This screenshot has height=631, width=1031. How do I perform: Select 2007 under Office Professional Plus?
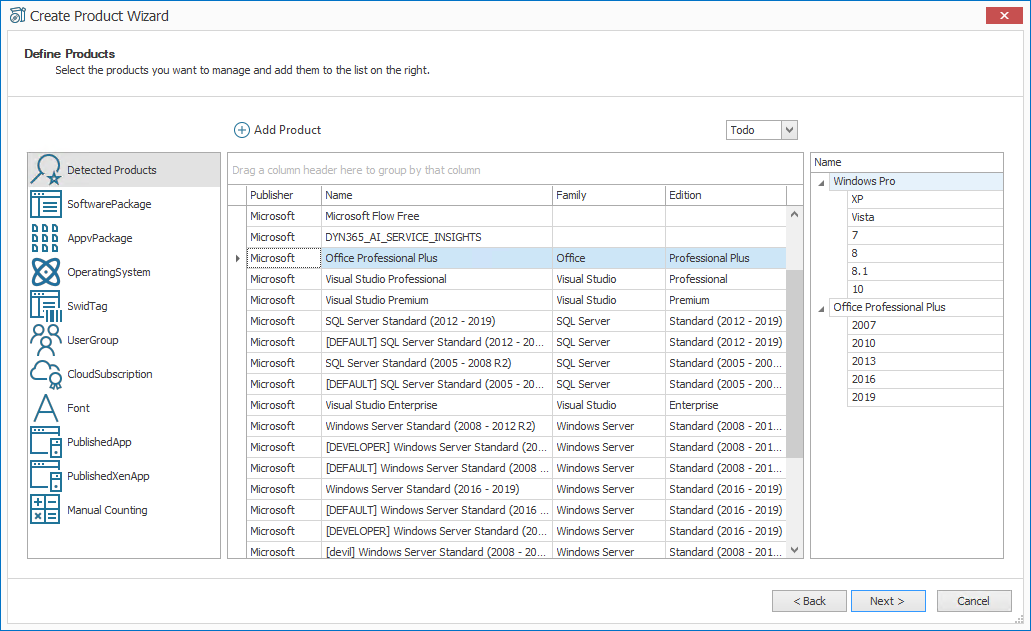click(x=925, y=325)
